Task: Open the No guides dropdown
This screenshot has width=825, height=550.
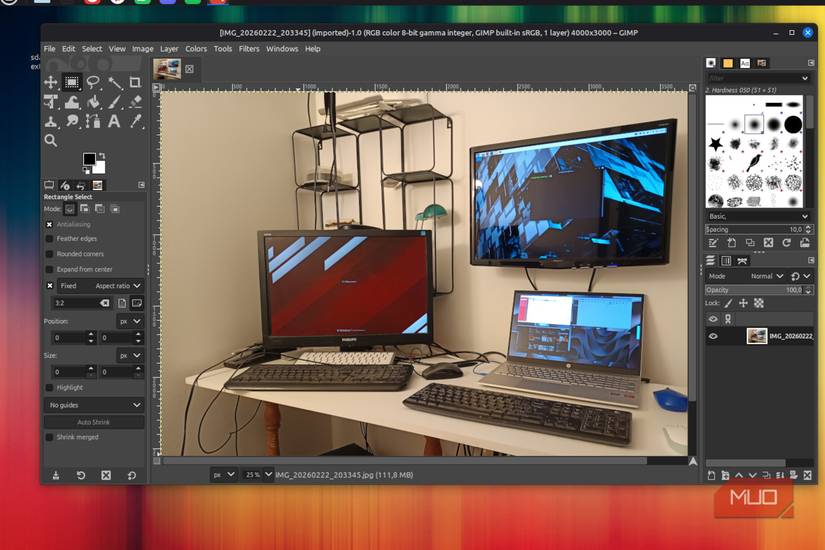Action: click(94, 405)
